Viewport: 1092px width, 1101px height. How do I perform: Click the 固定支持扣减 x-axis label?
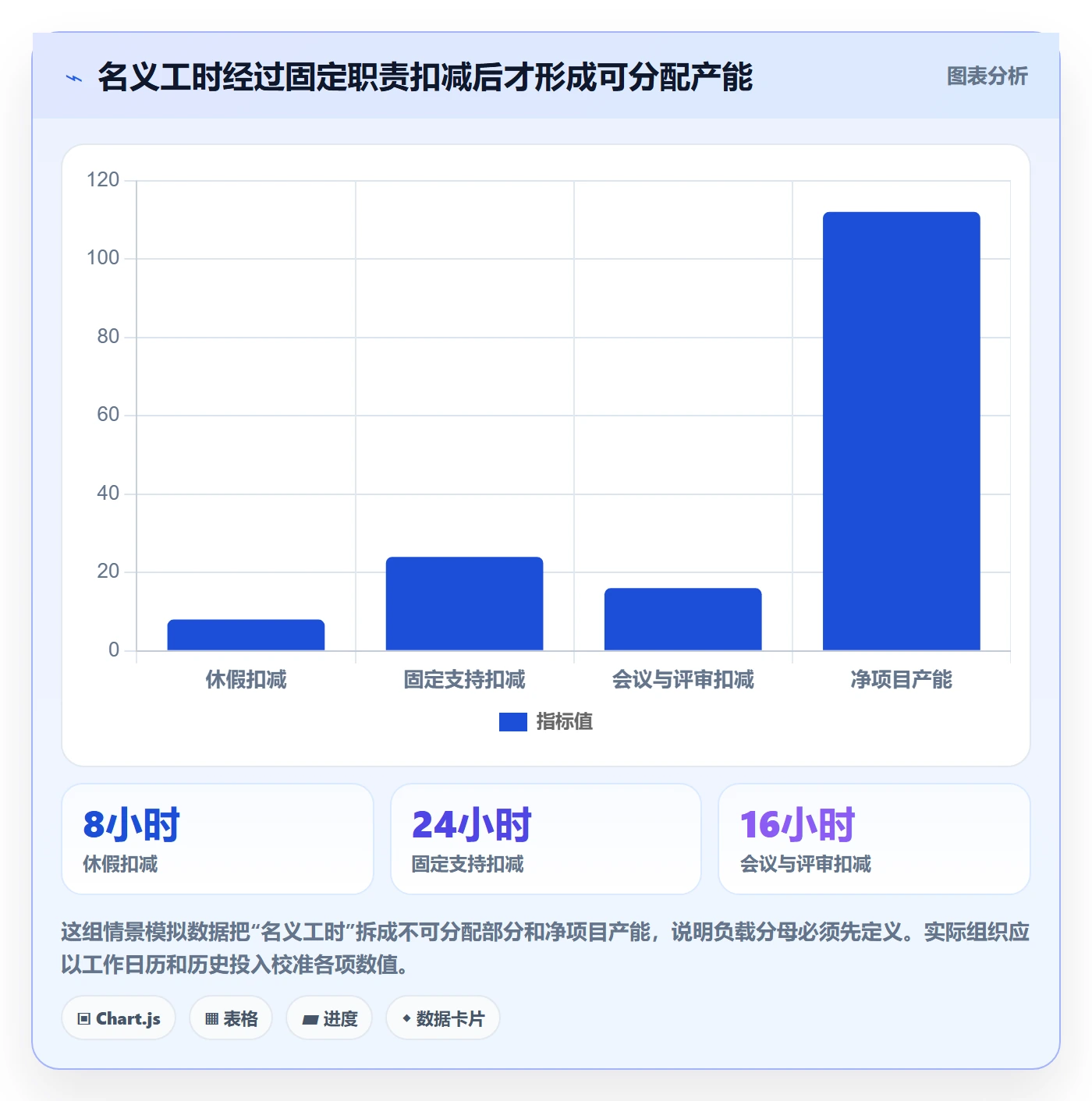[x=464, y=680]
